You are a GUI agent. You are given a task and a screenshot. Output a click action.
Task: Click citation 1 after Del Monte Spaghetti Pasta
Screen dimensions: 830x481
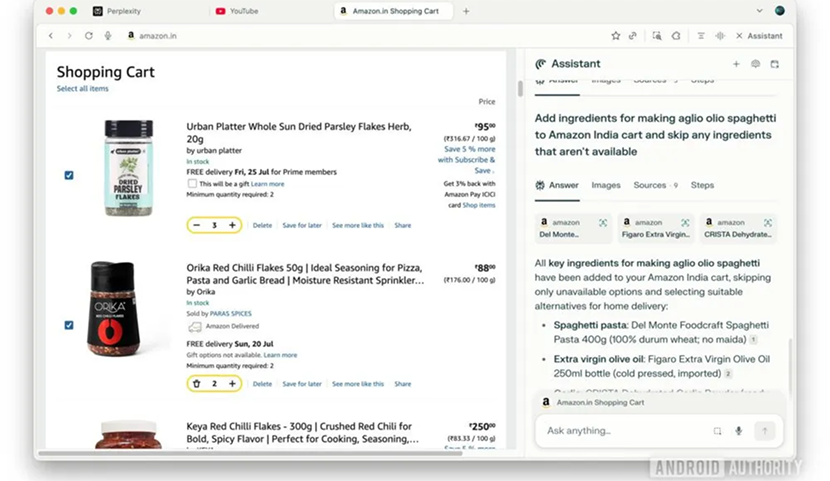pos(753,340)
